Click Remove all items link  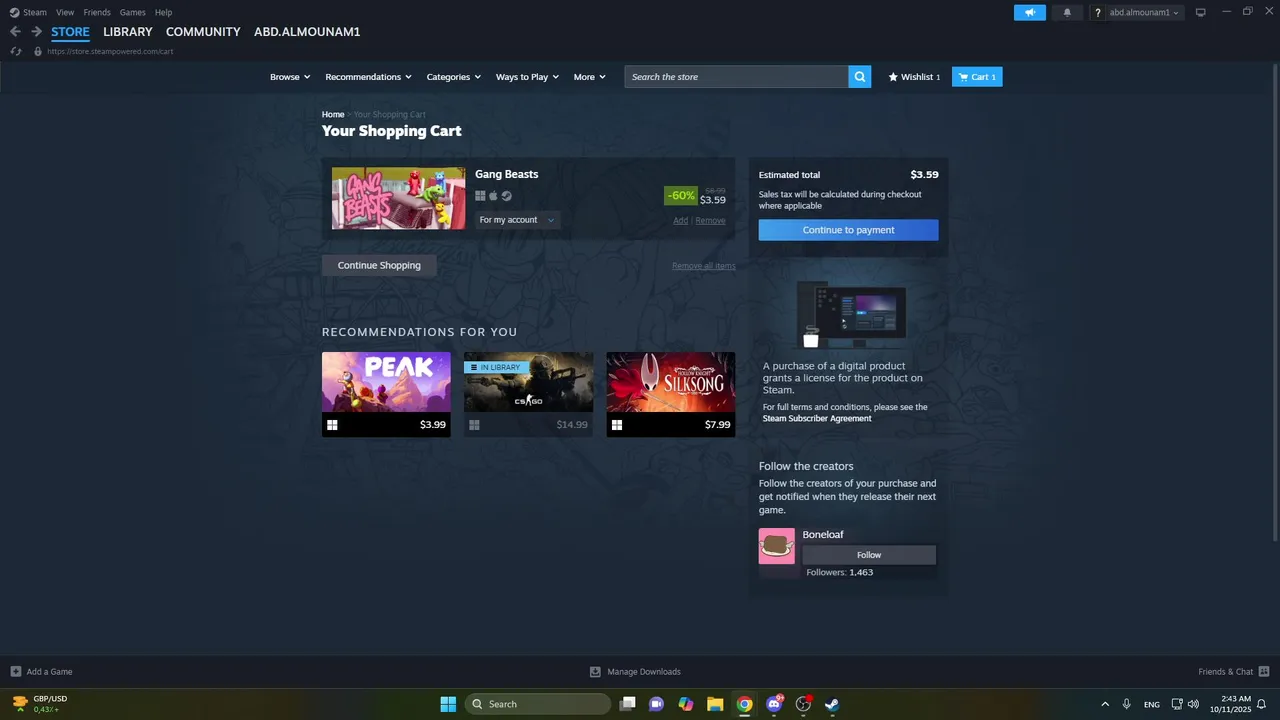[704, 266]
